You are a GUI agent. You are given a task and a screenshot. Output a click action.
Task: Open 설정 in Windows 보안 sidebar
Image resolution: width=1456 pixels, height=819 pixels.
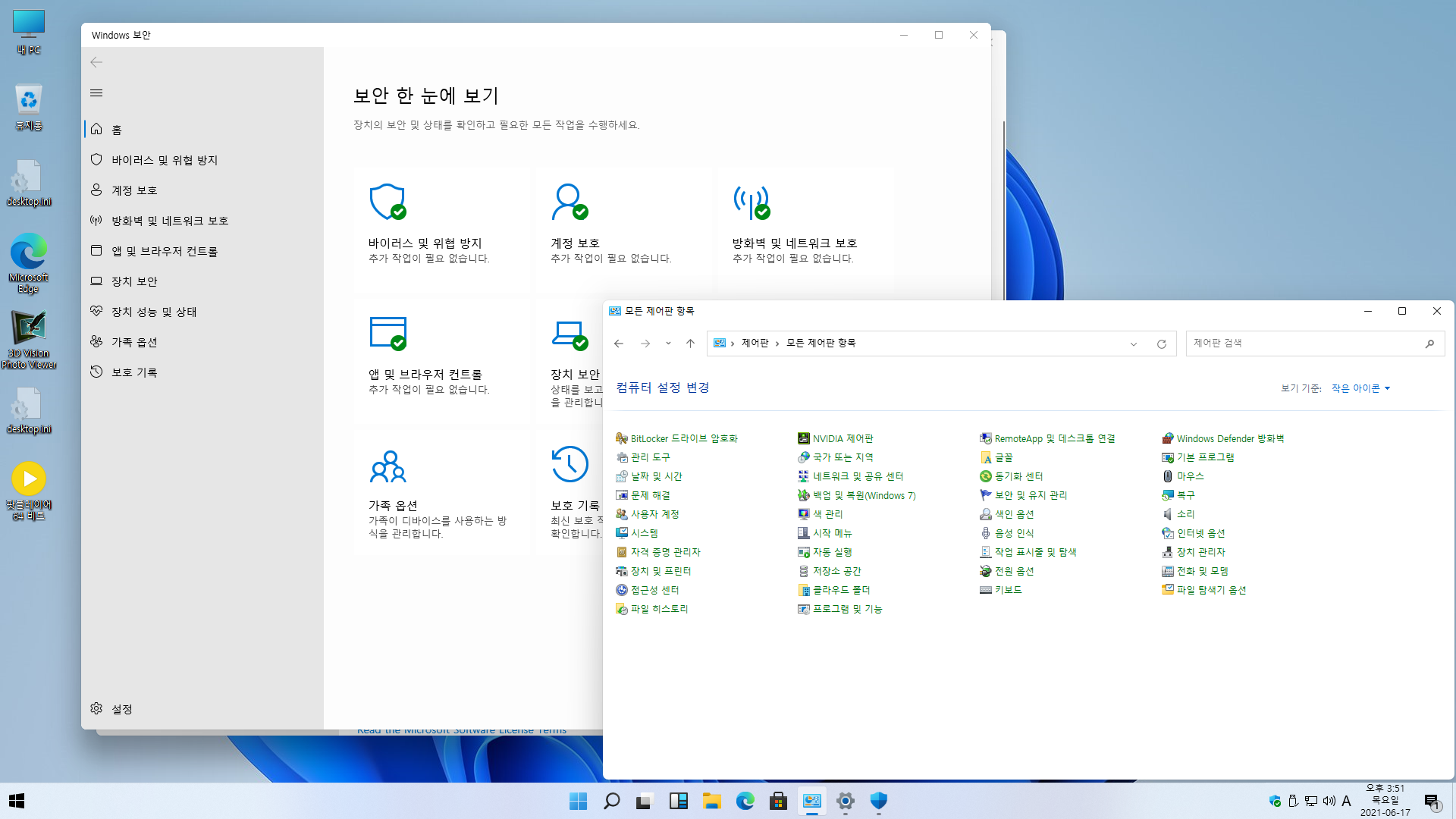coord(202,708)
